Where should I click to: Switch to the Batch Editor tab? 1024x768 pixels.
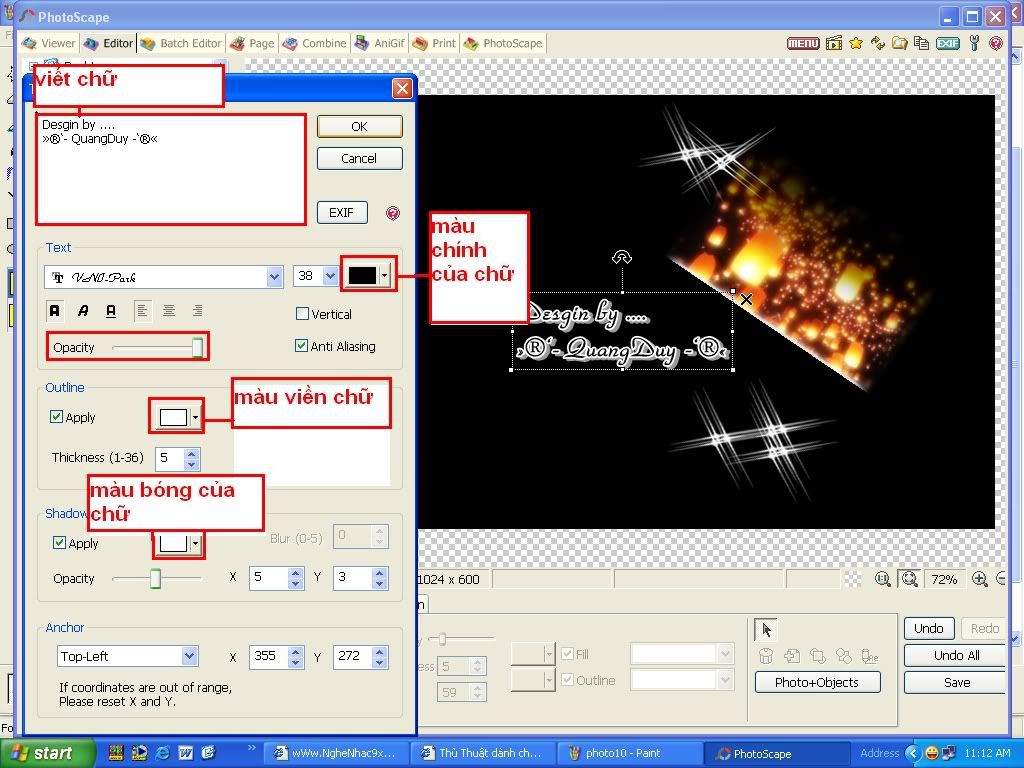pyautogui.click(x=181, y=43)
